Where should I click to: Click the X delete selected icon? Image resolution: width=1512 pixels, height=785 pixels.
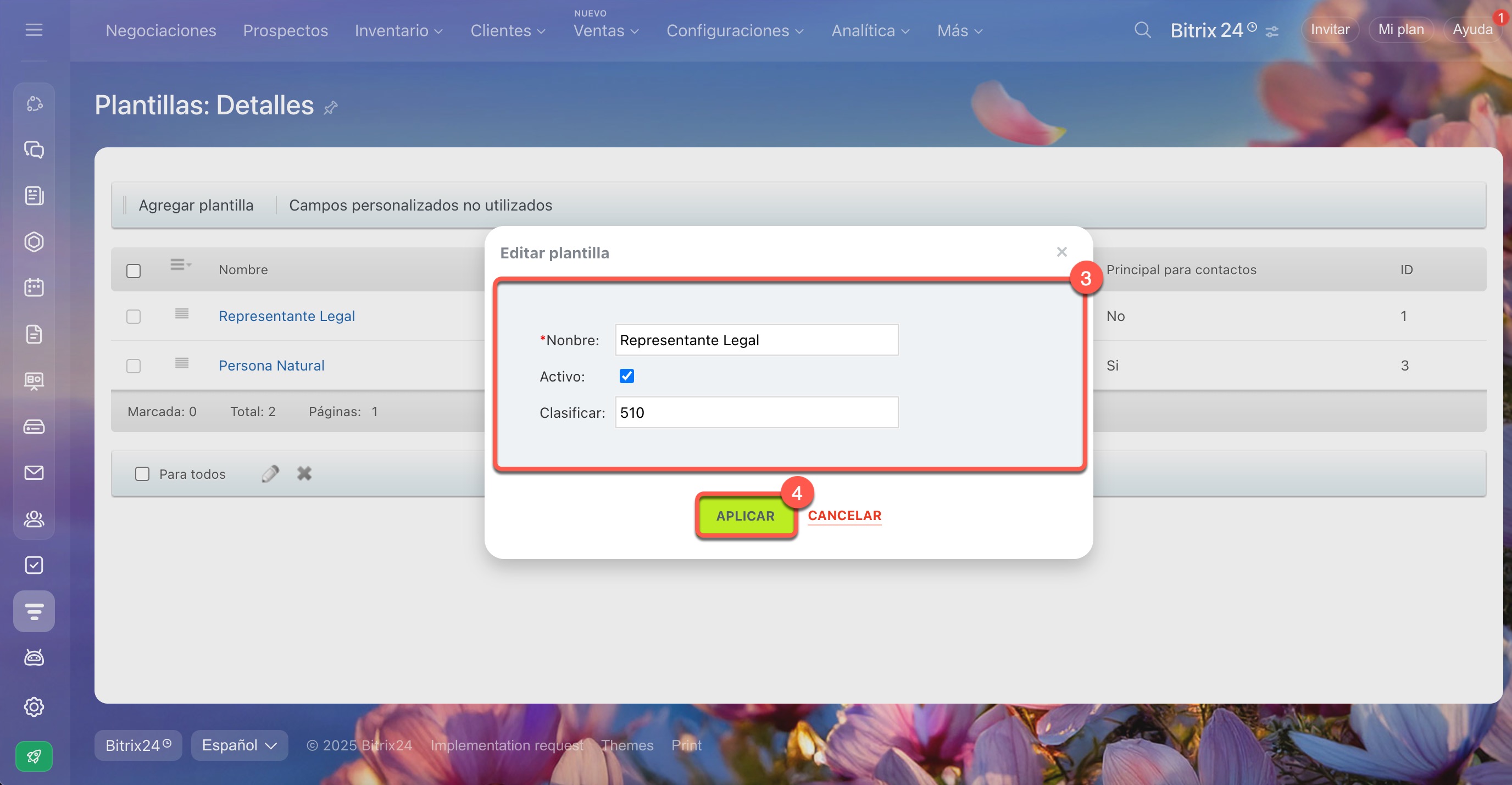click(x=304, y=473)
